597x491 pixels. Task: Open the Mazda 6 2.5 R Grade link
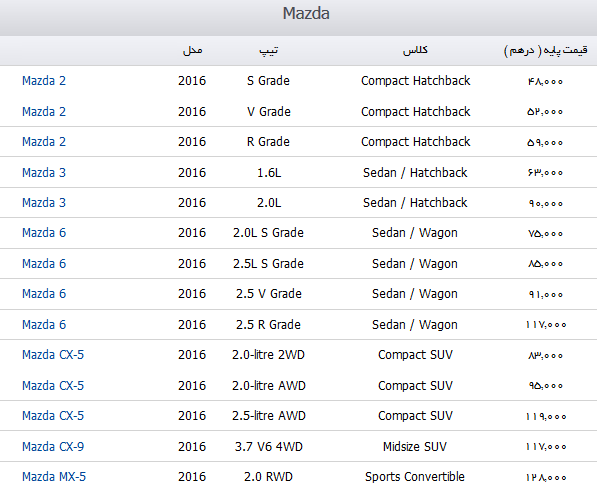[44, 324]
